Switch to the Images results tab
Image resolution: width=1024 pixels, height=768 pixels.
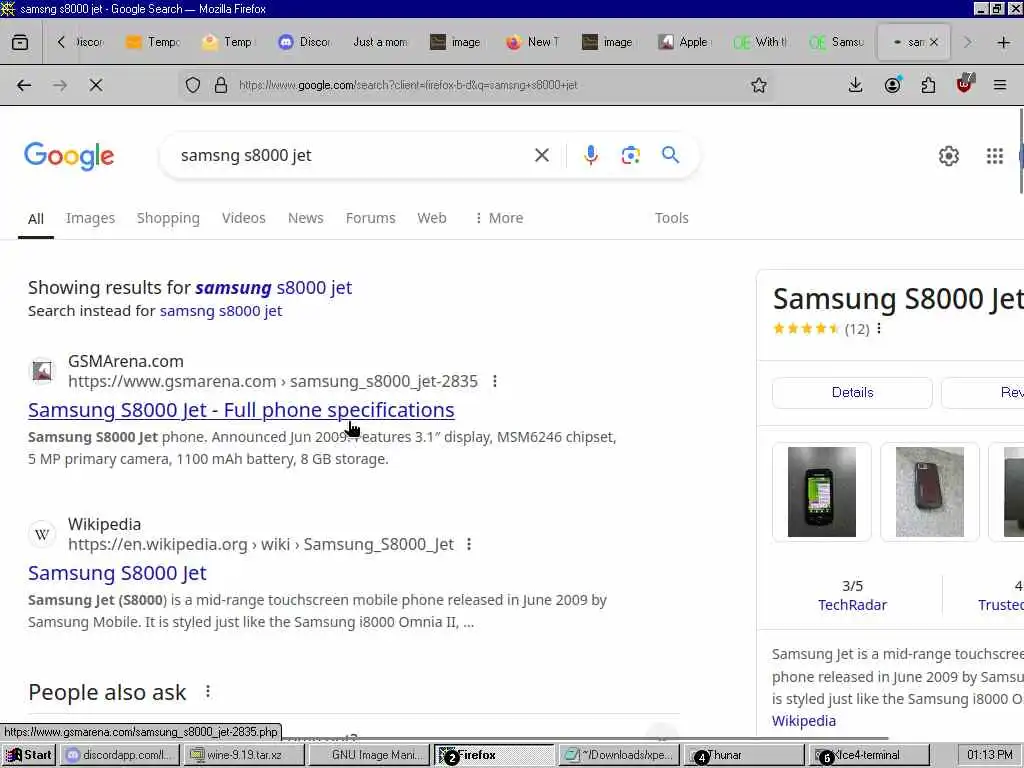[90, 218]
